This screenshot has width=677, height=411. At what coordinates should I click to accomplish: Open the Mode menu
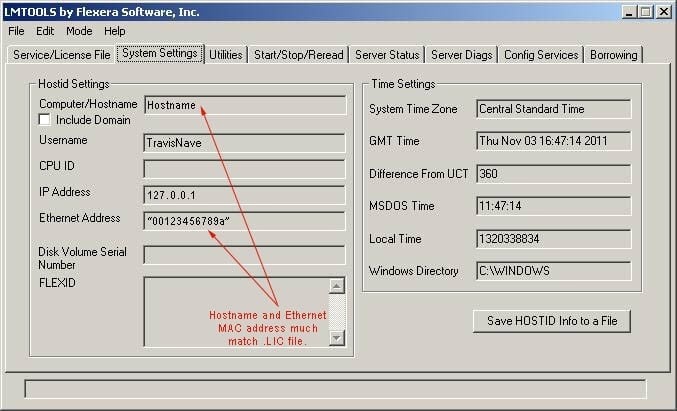[x=79, y=31]
